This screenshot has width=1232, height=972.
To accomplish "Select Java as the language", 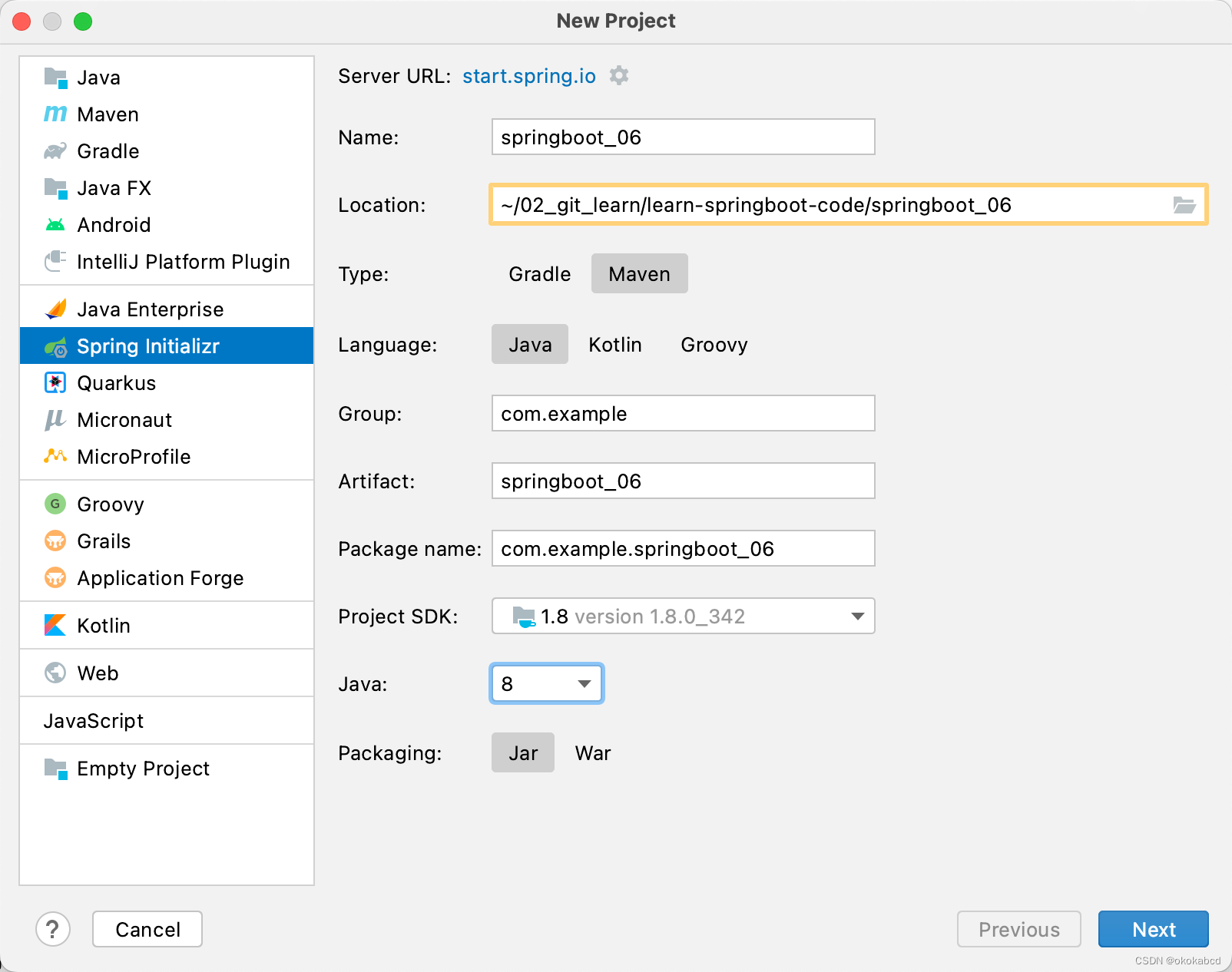I will 530,345.
